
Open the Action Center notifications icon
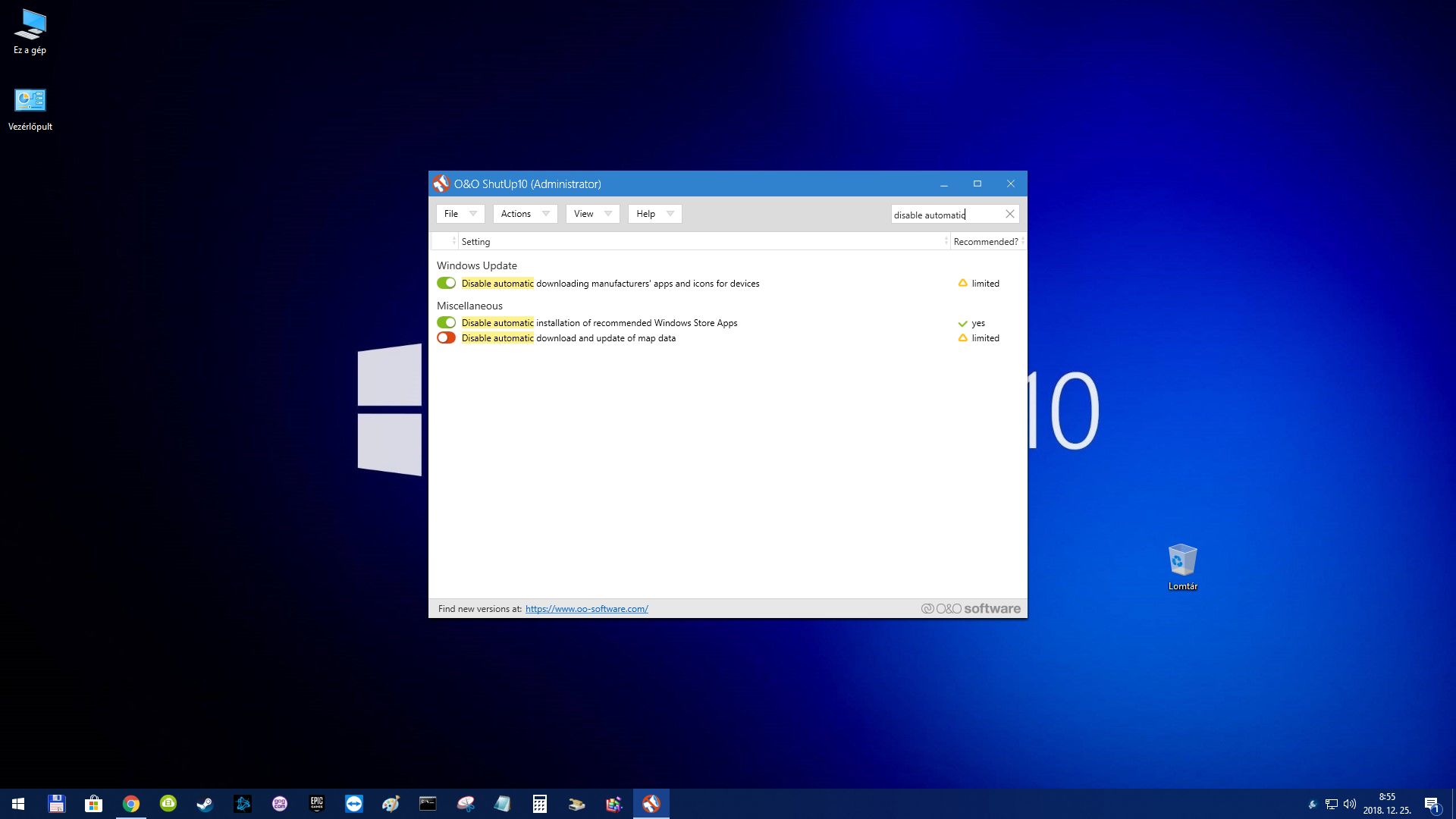[1432, 805]
